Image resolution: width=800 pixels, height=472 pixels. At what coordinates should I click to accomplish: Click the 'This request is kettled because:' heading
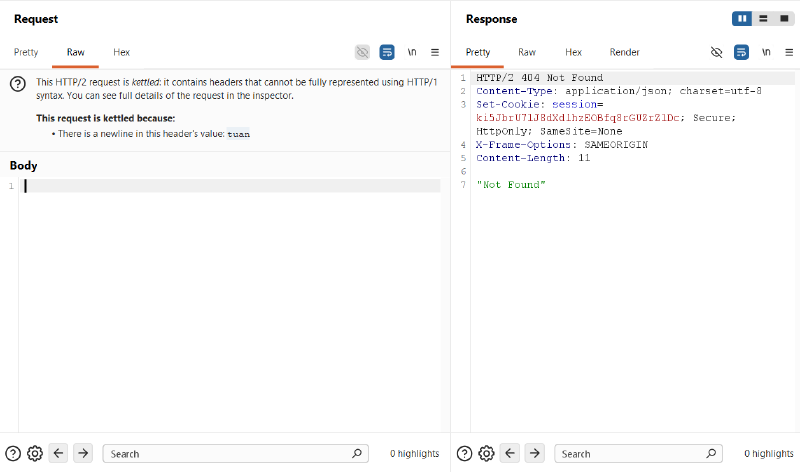(106, 118)
